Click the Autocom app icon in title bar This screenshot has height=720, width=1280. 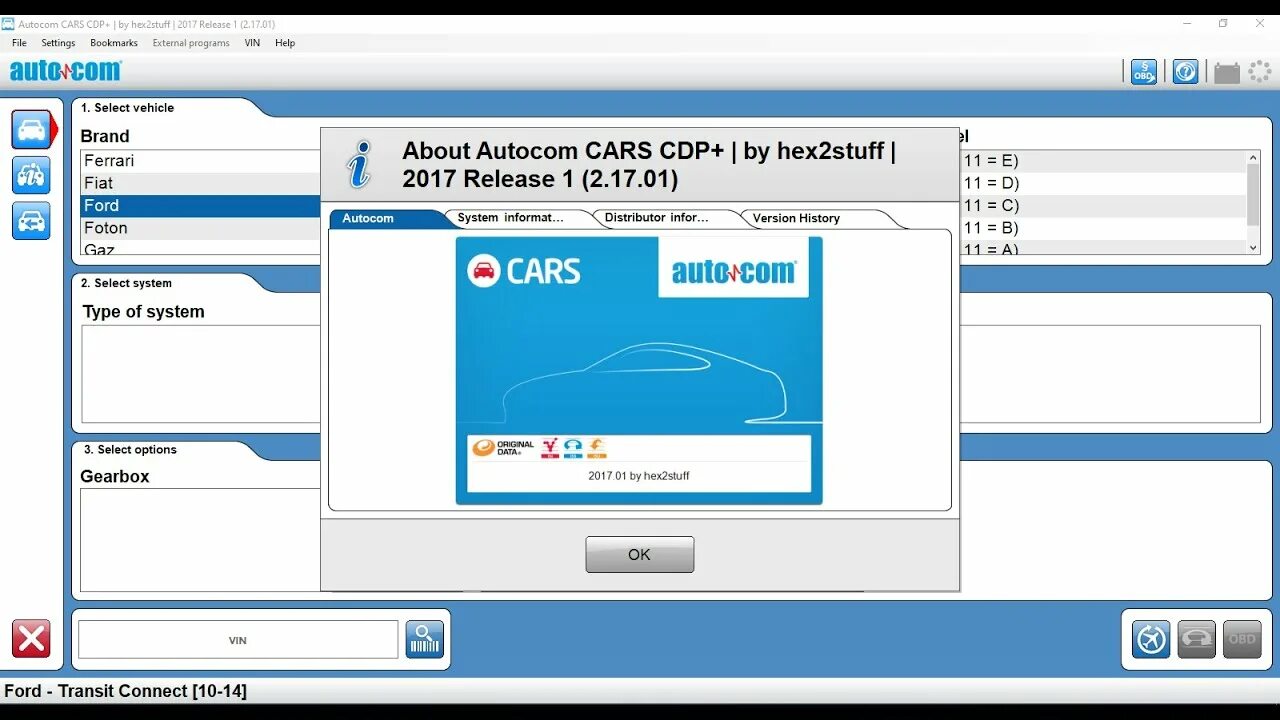[x=8, y=24]
